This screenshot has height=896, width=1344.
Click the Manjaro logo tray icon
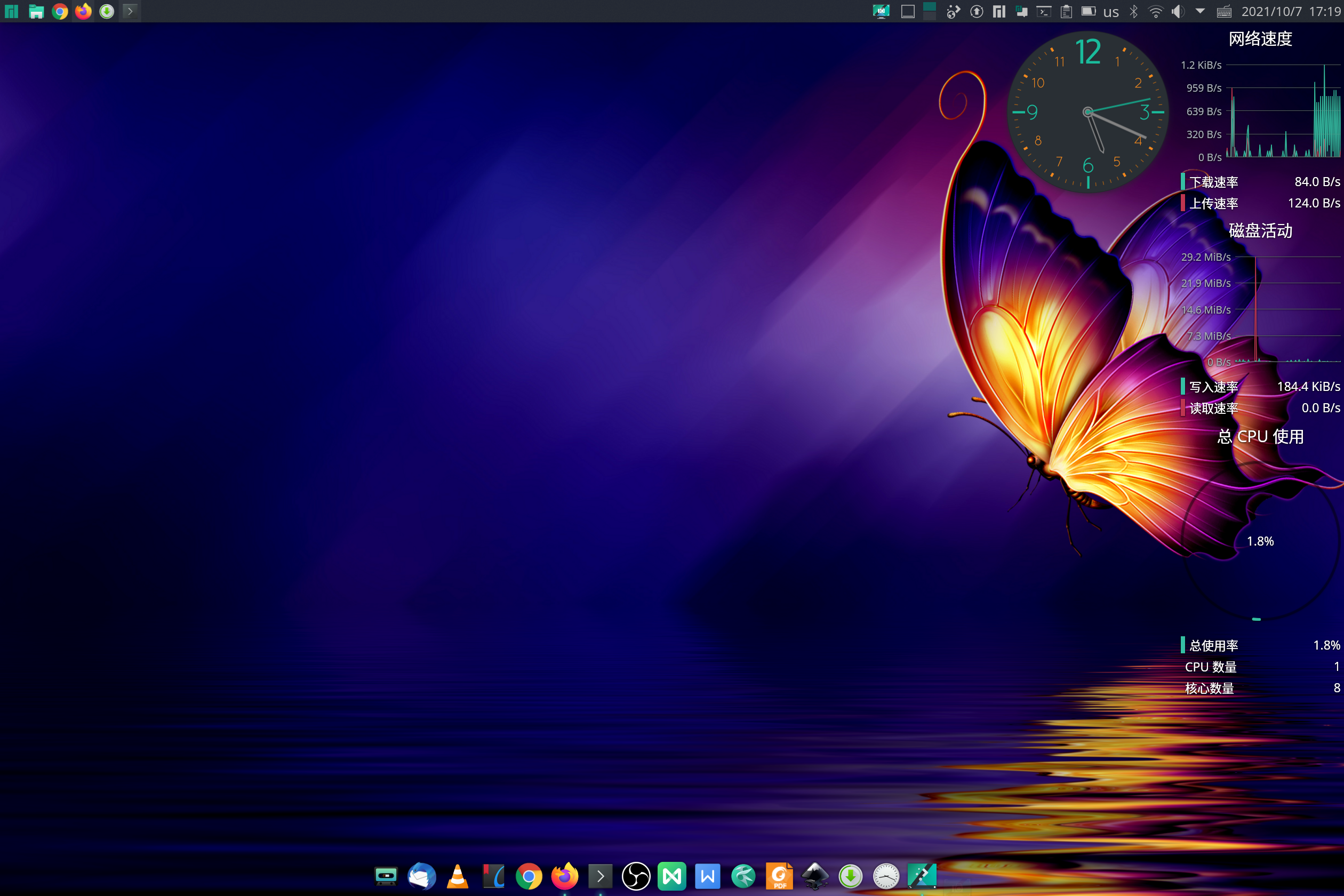[999, 11]
